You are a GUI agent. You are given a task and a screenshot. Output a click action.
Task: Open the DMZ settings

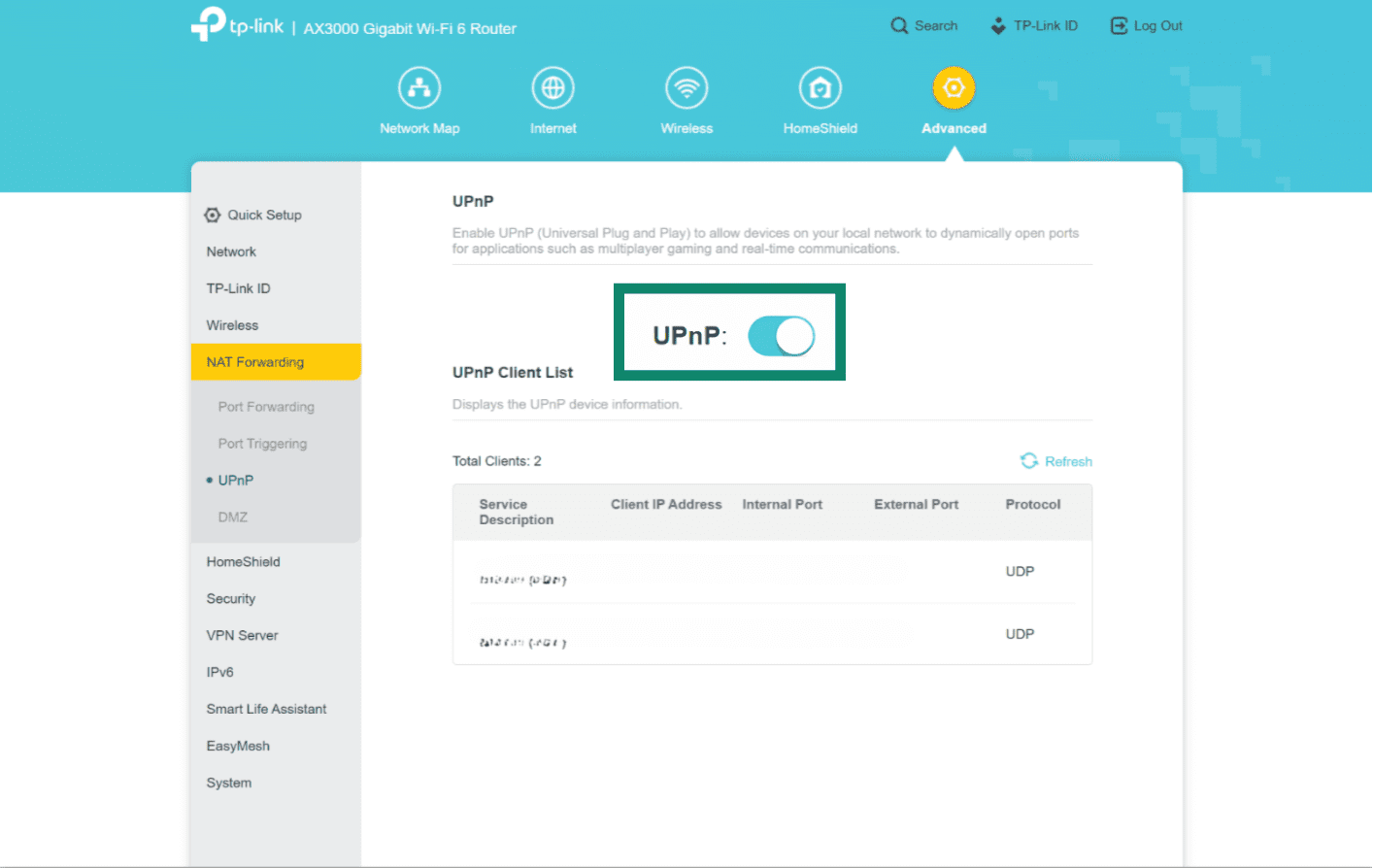pyautogui.click(x=233, y=517)
